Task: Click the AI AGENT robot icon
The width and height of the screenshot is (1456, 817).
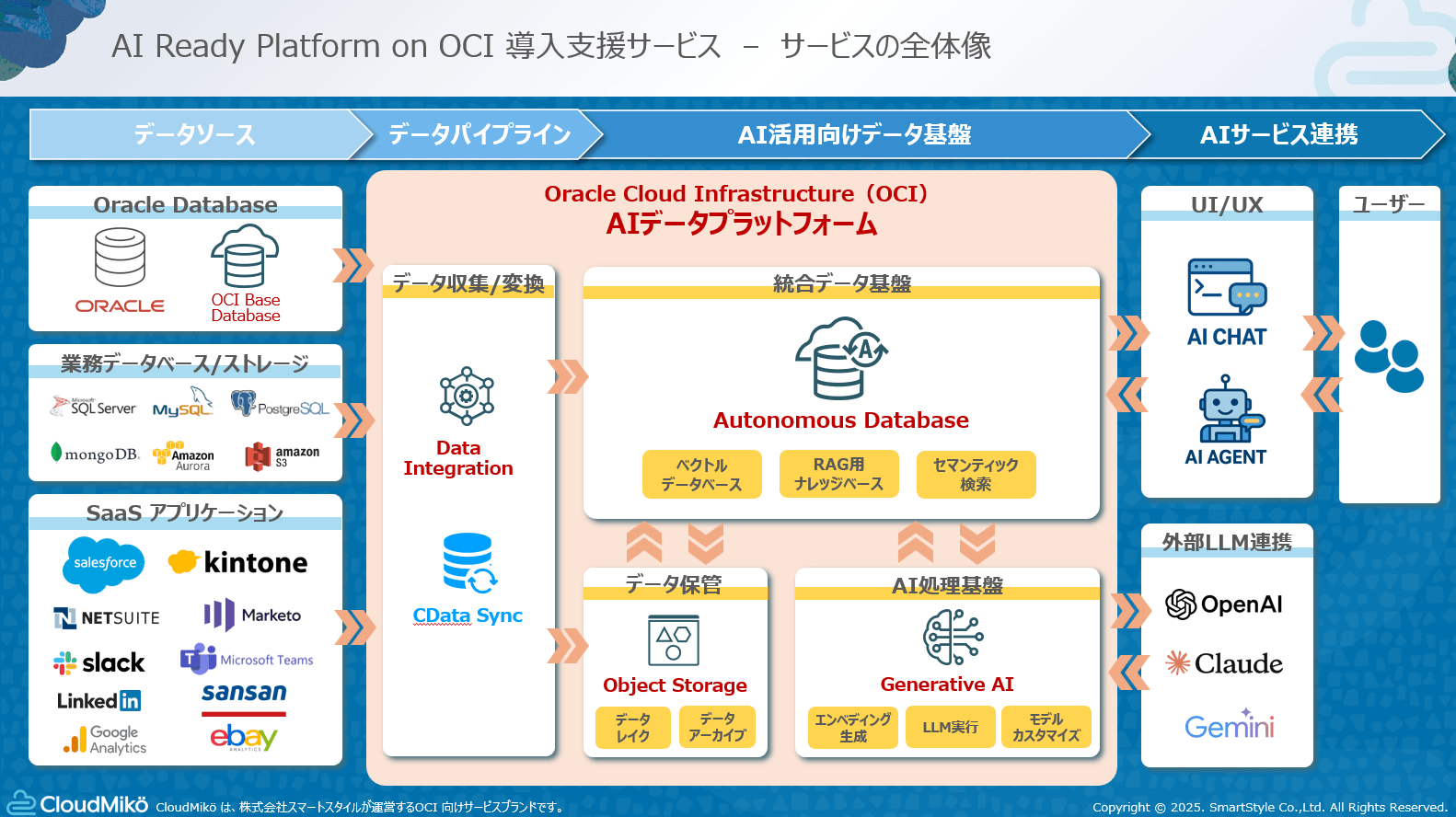Action: tap(1228, 408)
